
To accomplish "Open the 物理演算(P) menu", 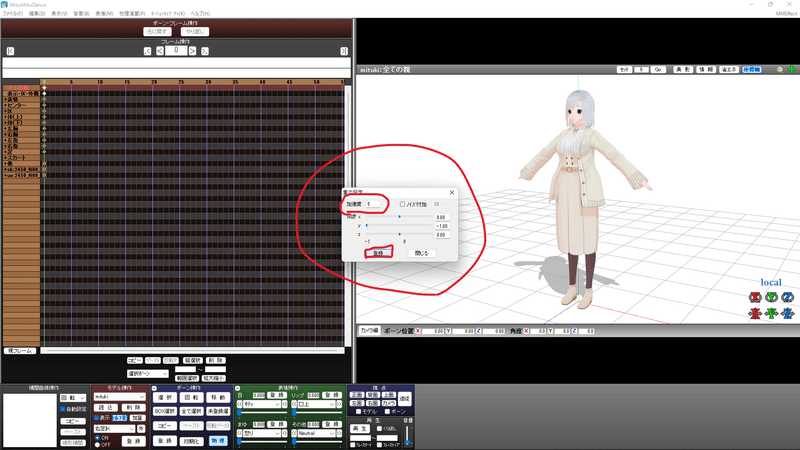I will pyautogui.click(x=132, y=13).
